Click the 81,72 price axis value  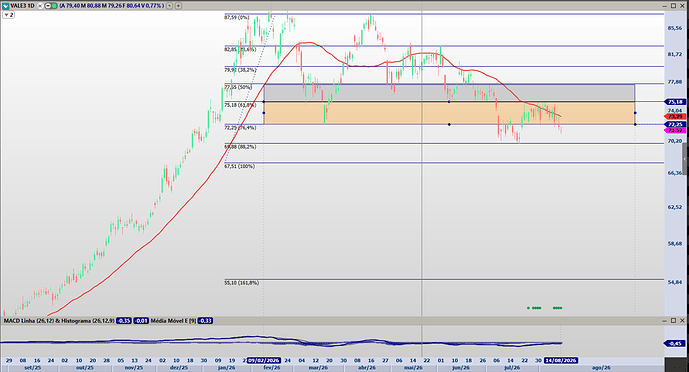pyautogui.click(x=675, y=54)
